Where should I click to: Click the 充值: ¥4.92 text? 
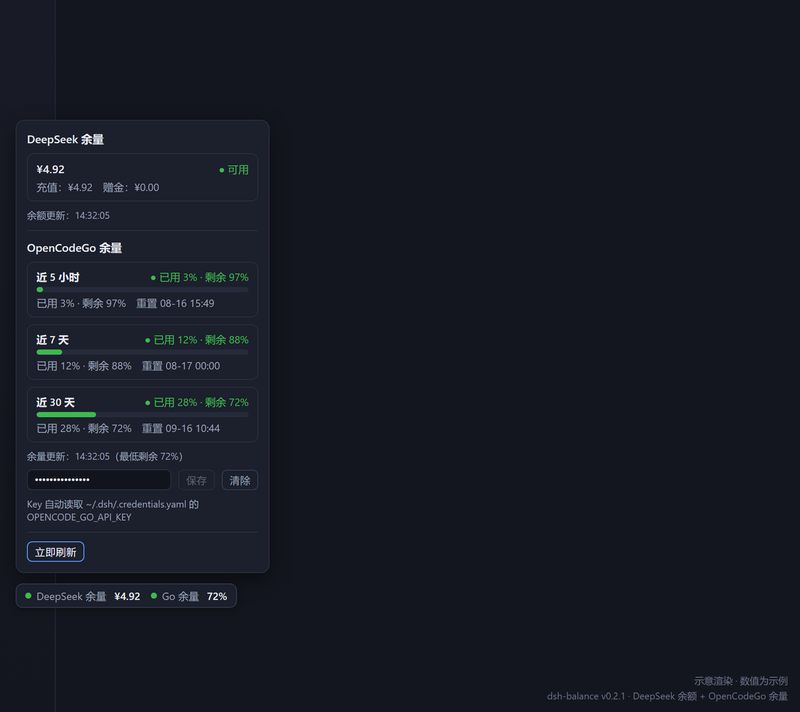(x=64, y=188)
